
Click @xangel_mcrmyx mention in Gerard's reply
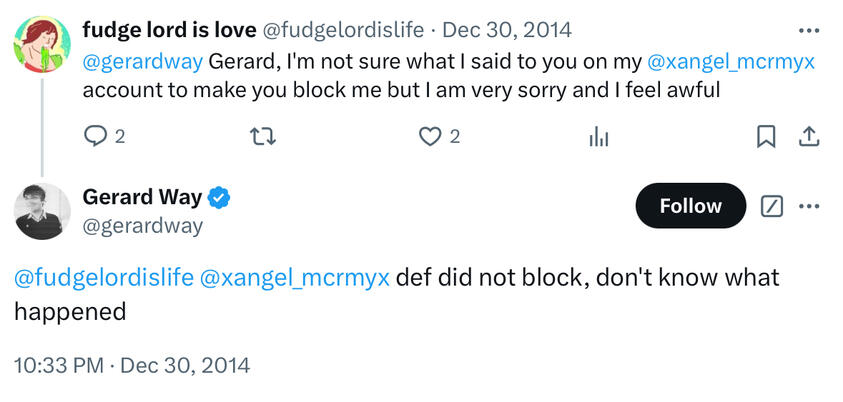295,277
